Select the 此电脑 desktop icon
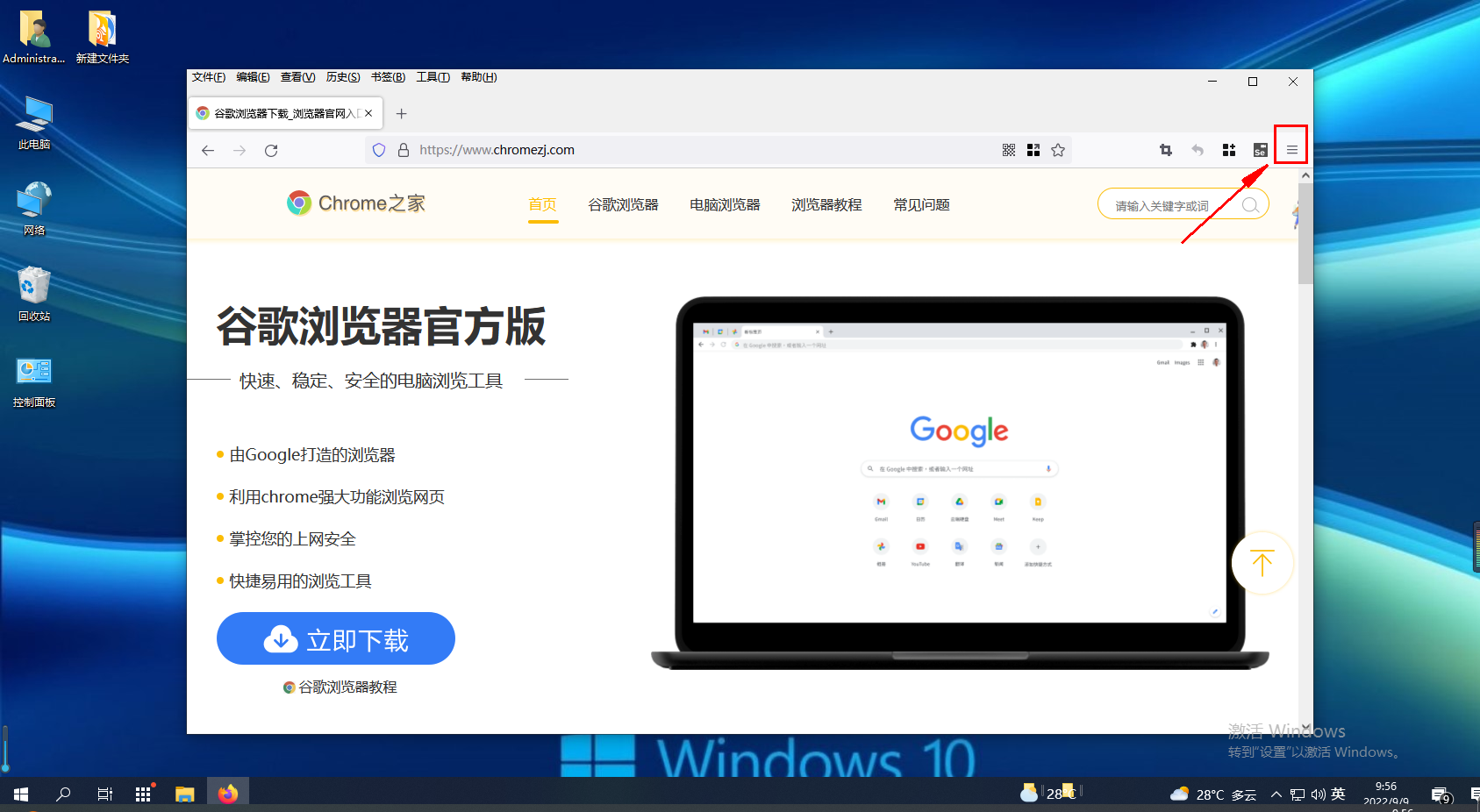This screenshot has height=812, width=1480. click(34, 124)
